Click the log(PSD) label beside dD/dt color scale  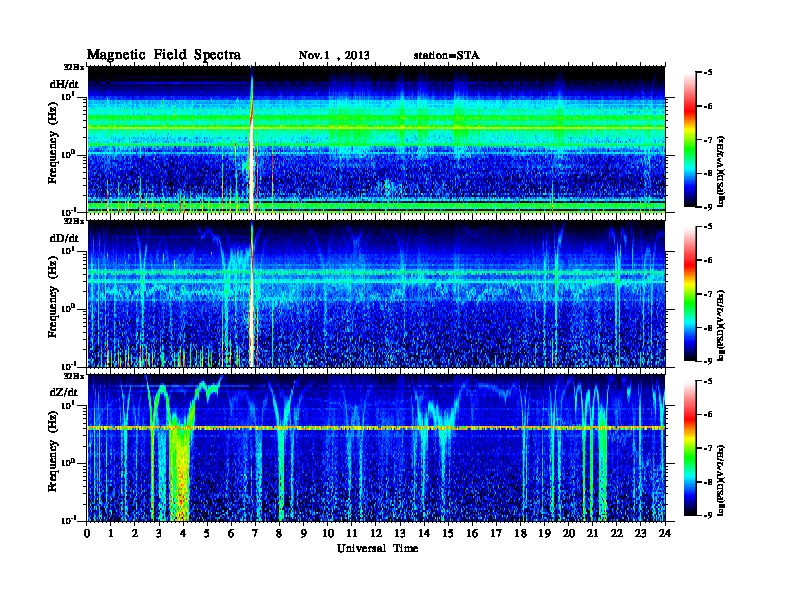coord(722,325)
